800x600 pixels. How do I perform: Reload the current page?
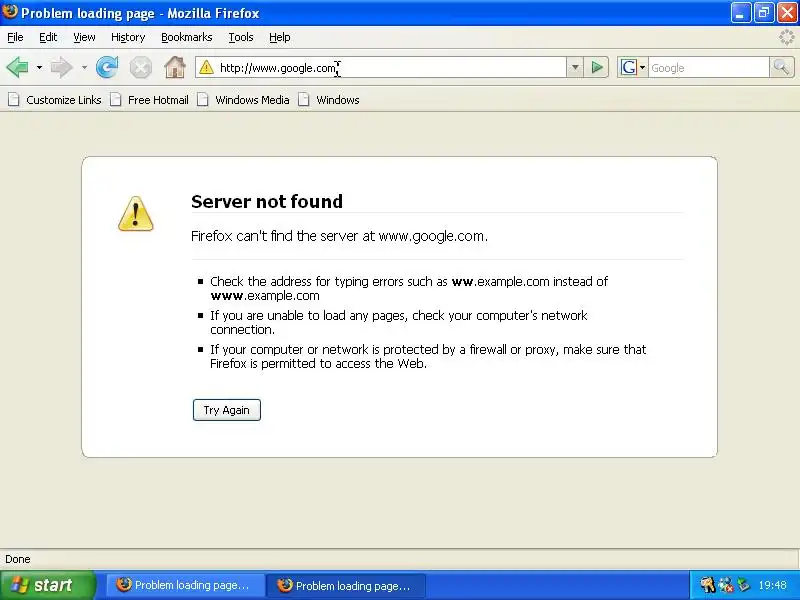[x=107, y=67]
